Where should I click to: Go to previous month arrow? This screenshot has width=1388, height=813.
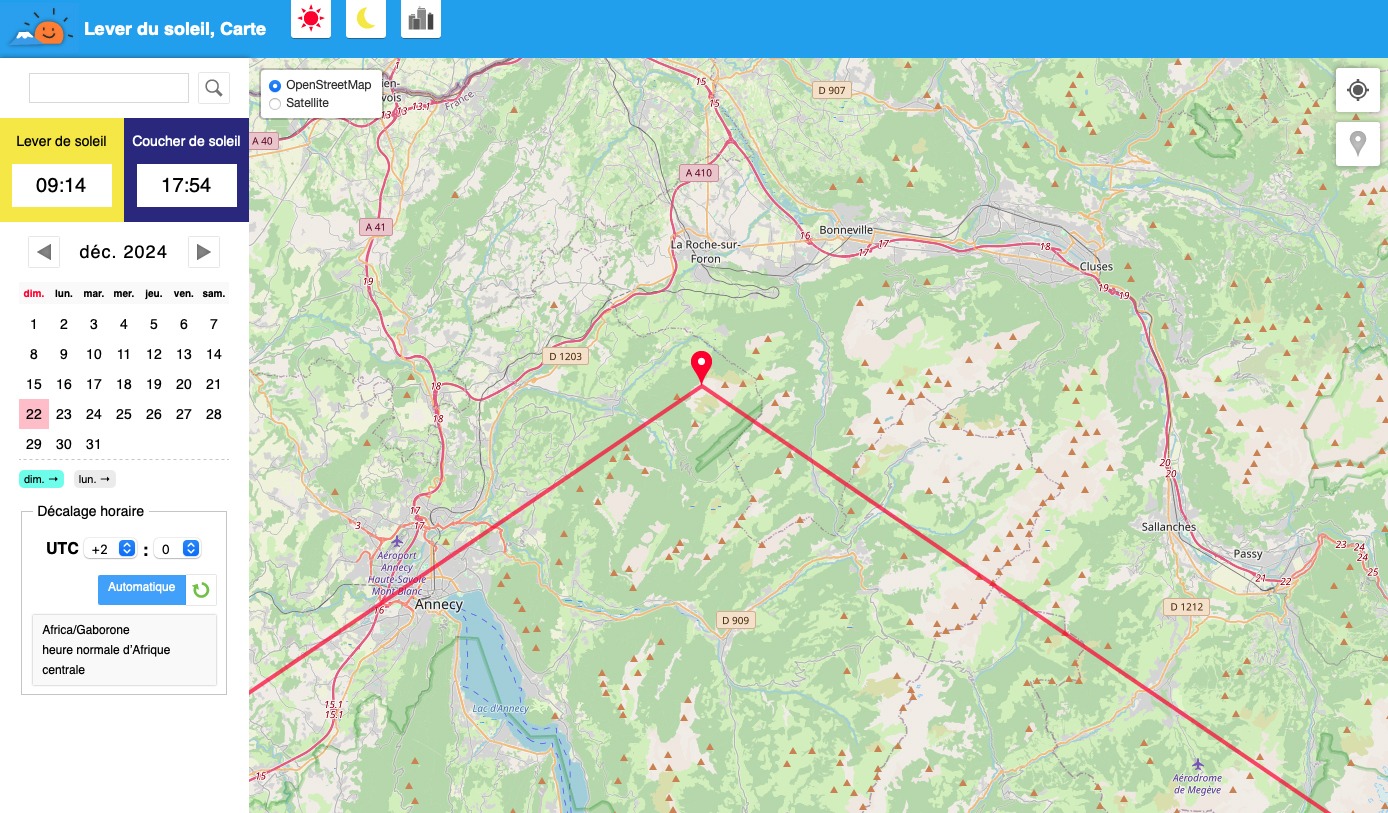click(44, 252)
